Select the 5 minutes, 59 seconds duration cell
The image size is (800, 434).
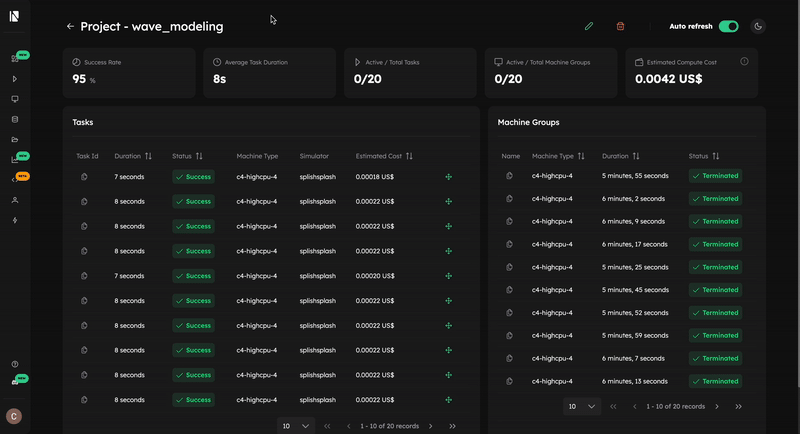coord(635,336)
